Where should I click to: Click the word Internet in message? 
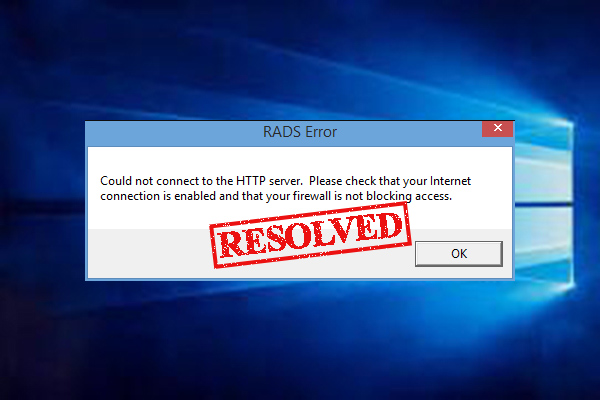450,181
